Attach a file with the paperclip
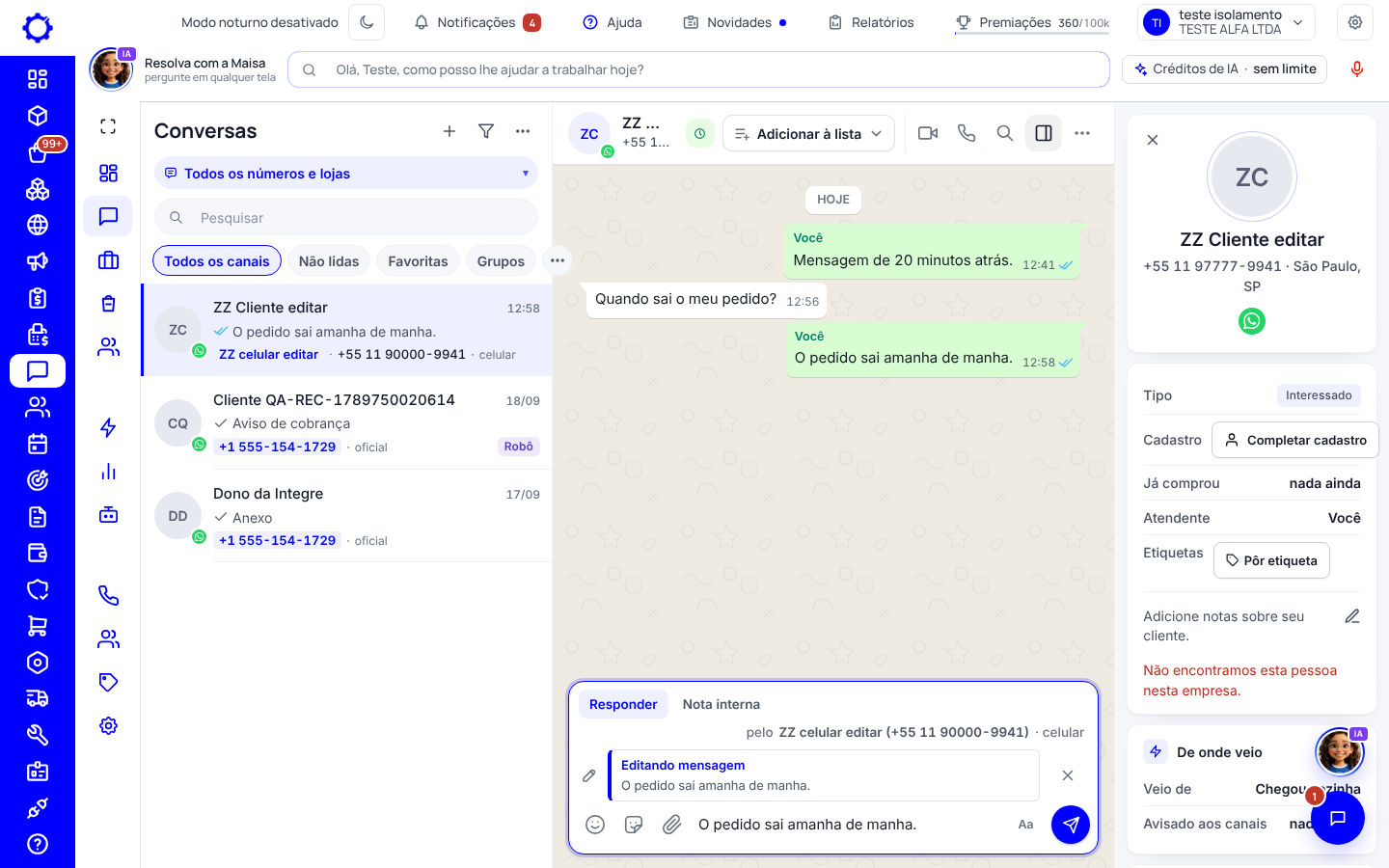Image resolution: width=1389 pixels, height=868 pixels. tap(672, 825)
